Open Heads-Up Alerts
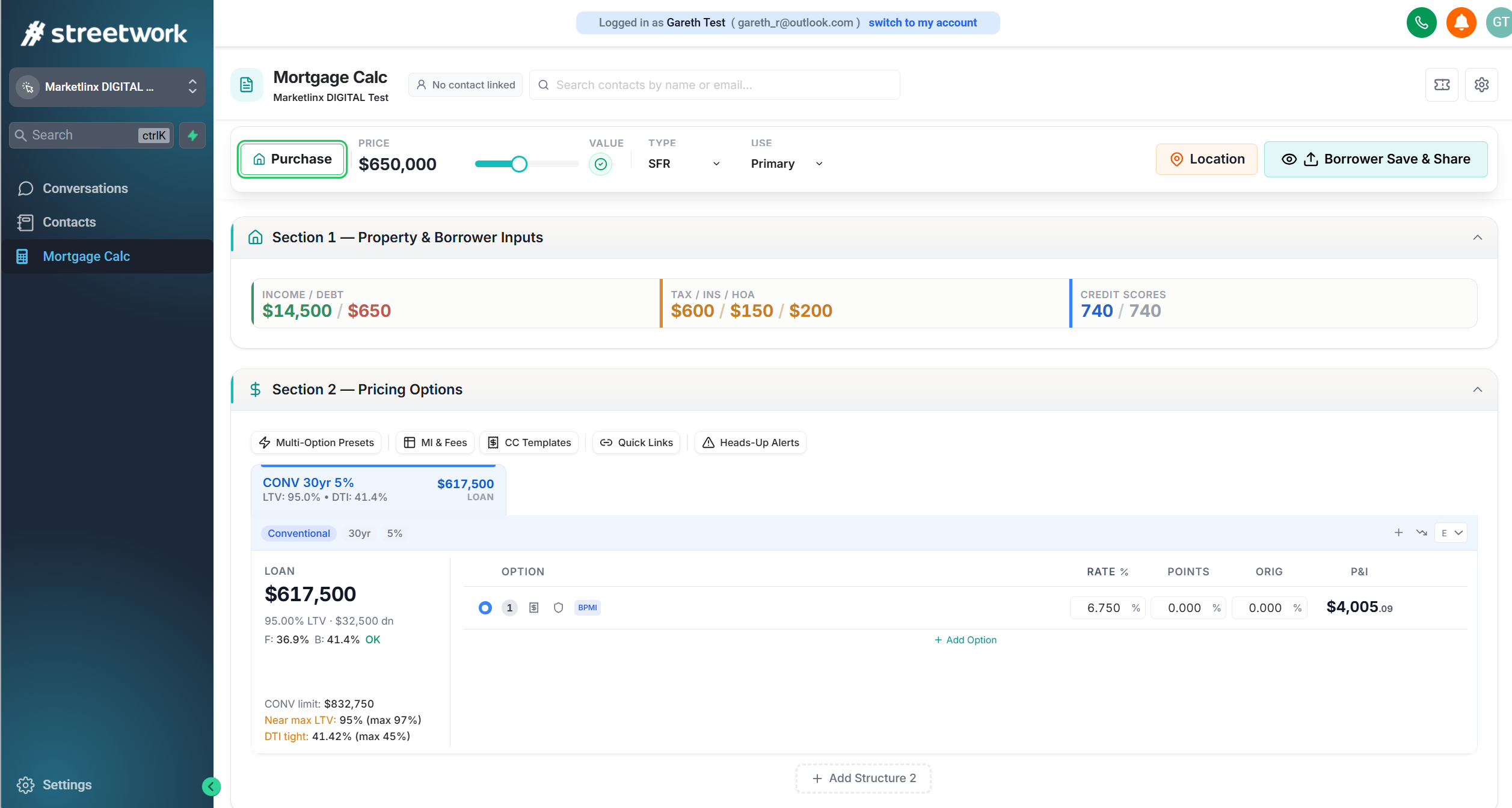 751,442
